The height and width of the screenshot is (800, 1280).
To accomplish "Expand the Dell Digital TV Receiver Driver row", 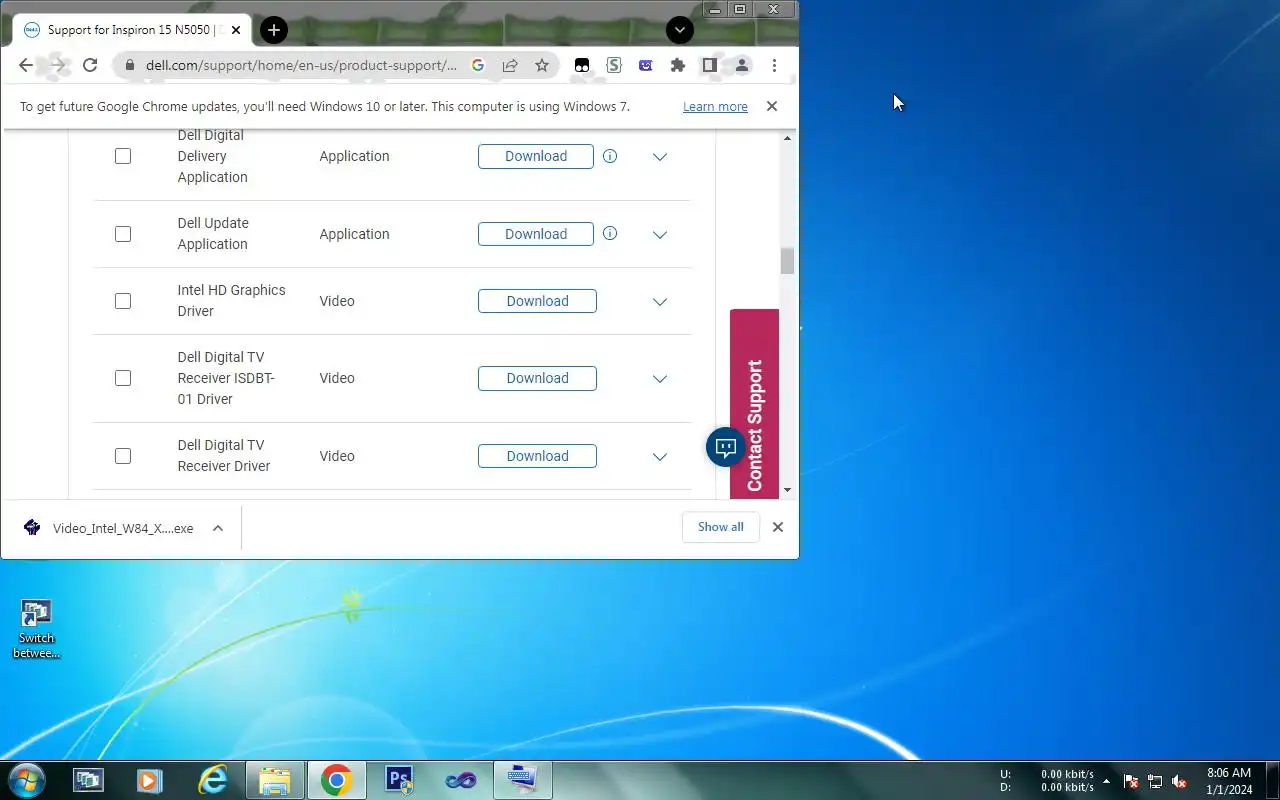I will 660,457.
